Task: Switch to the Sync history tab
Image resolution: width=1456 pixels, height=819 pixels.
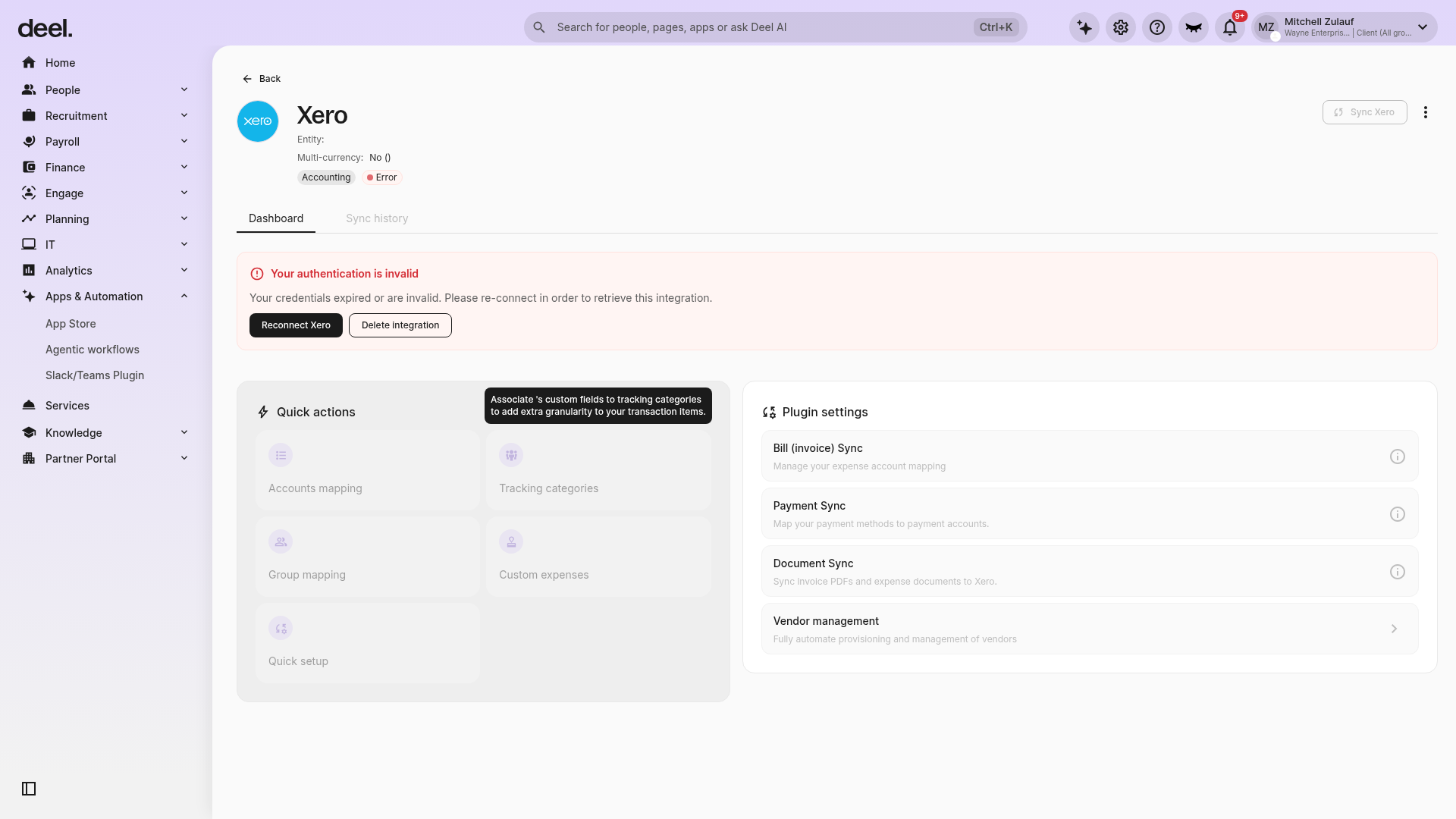Action: [377, 218]
